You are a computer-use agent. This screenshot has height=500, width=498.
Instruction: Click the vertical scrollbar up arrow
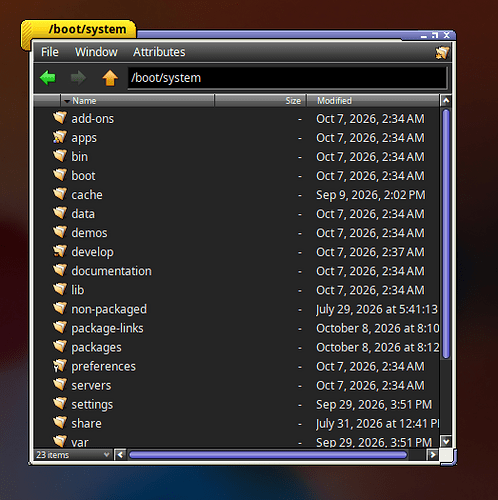click(446, 100)
